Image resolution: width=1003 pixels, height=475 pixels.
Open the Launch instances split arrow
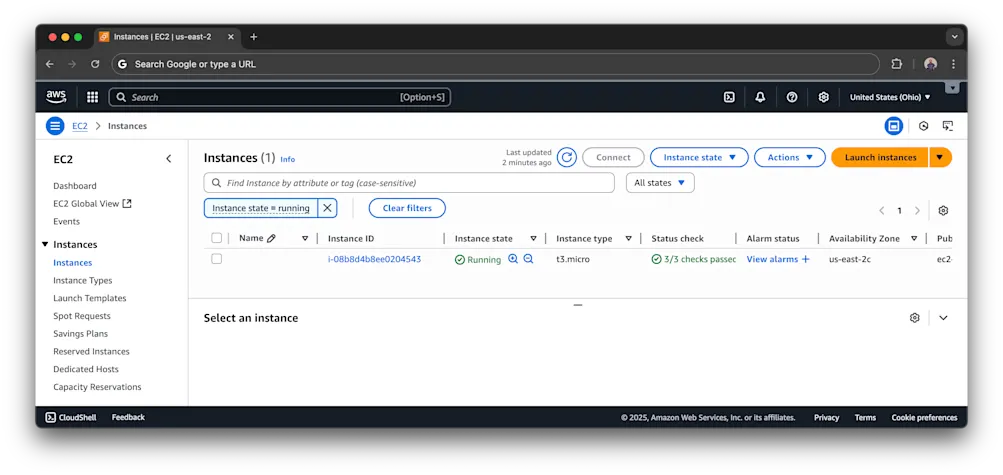click(x=940, y=157)
